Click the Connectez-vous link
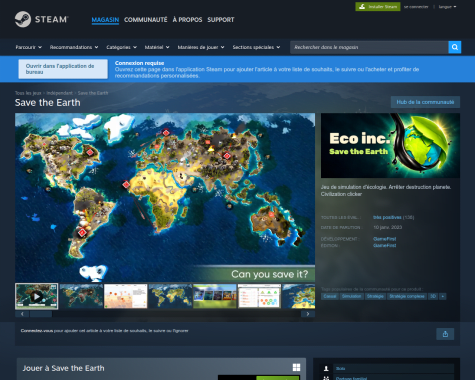Image resolution: width=475 pixels, height=380 pixels. point(37,331)
